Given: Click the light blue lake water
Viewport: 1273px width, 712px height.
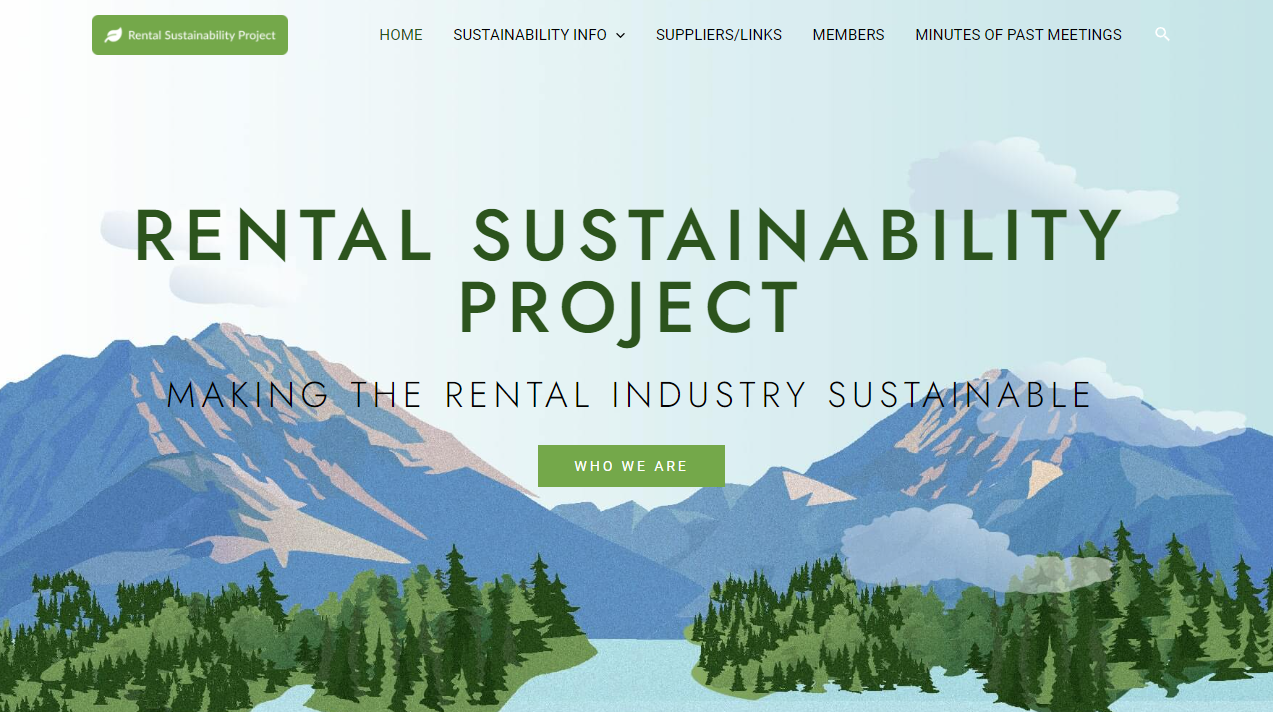Looking at the screenshot, I should click(x=640, y=677).
